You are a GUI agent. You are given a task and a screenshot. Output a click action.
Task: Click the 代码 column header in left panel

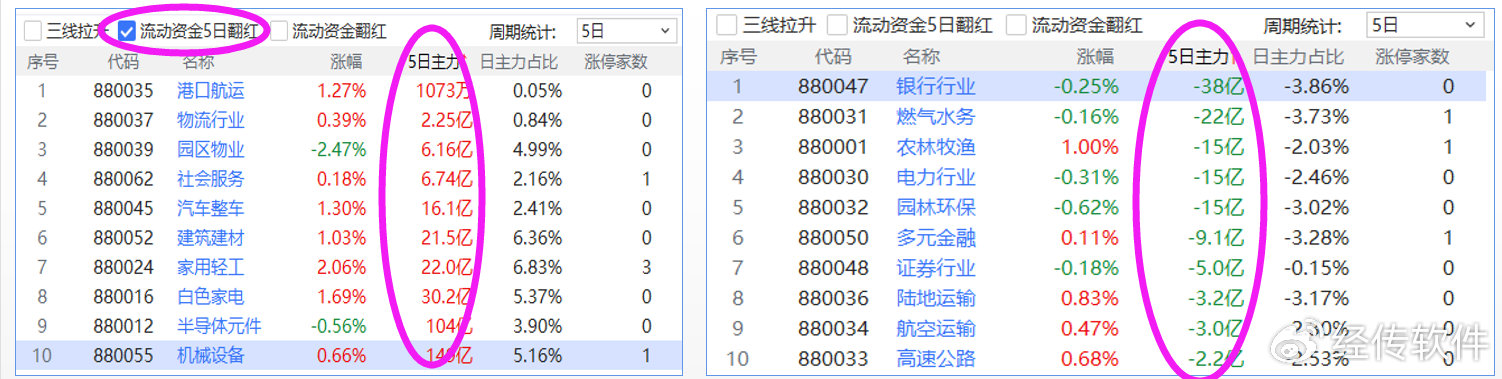122,62
